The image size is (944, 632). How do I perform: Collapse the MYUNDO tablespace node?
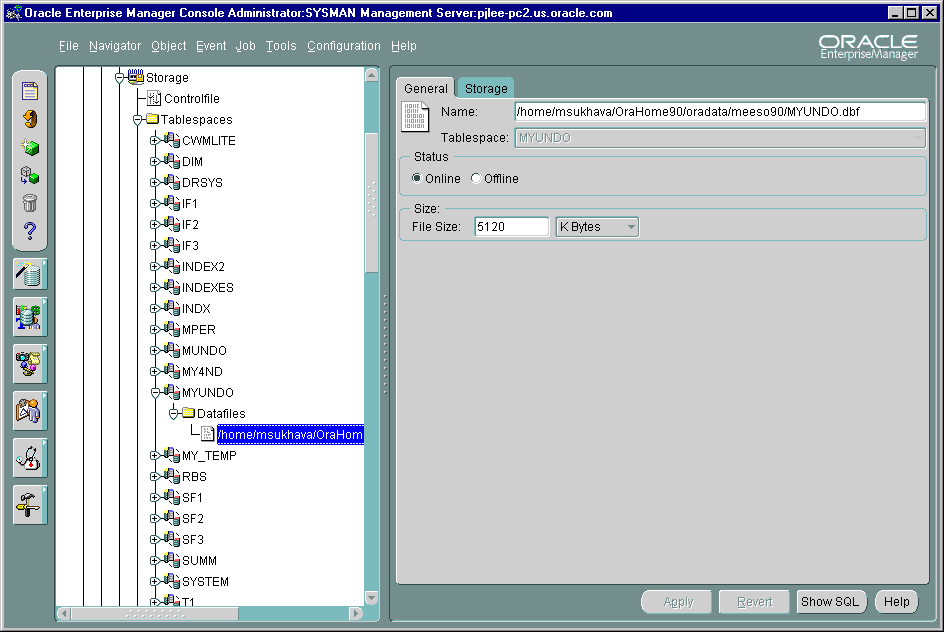pos(155,392)
